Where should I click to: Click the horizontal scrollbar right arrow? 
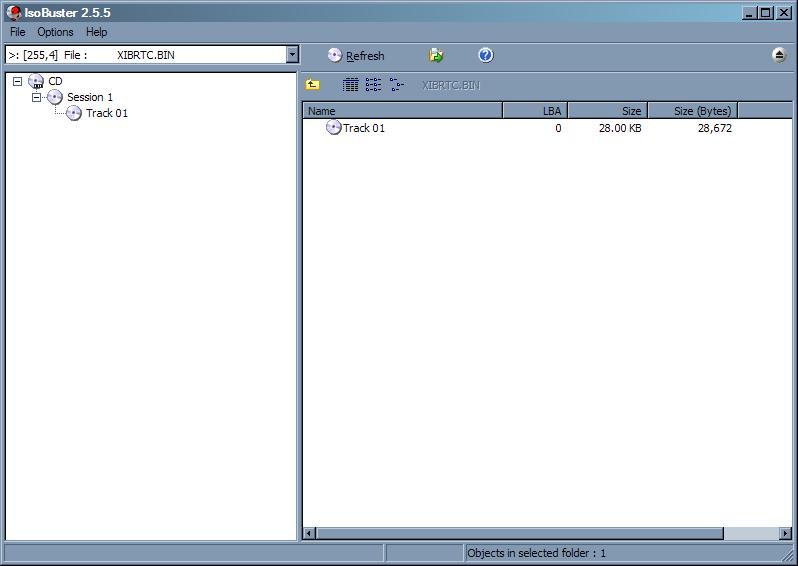click(x=786, y=533)
